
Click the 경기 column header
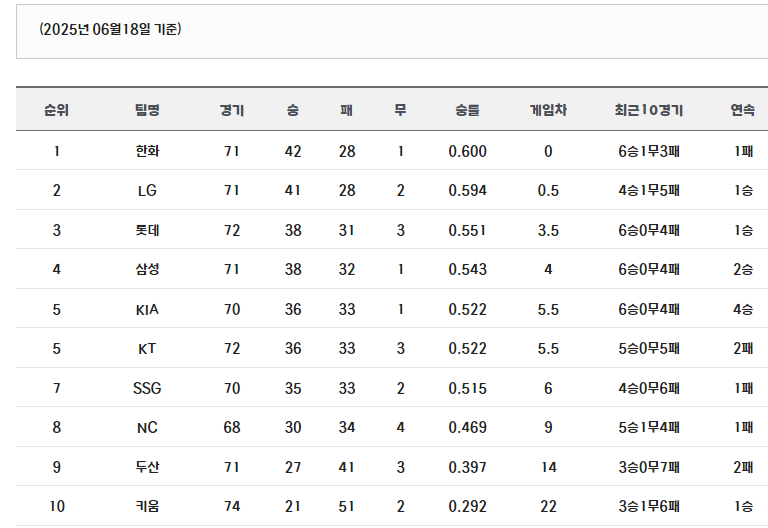(x=232, y=110)
